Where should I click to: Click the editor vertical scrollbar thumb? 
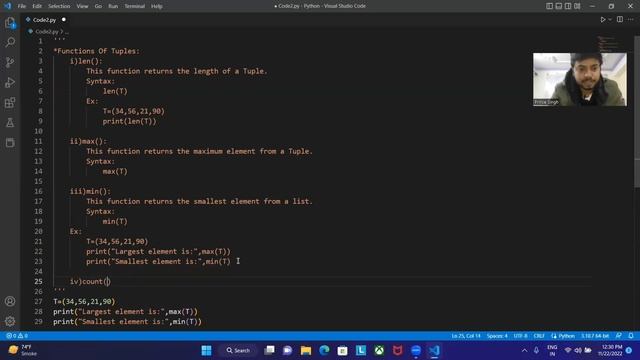[x=637, y=112]
